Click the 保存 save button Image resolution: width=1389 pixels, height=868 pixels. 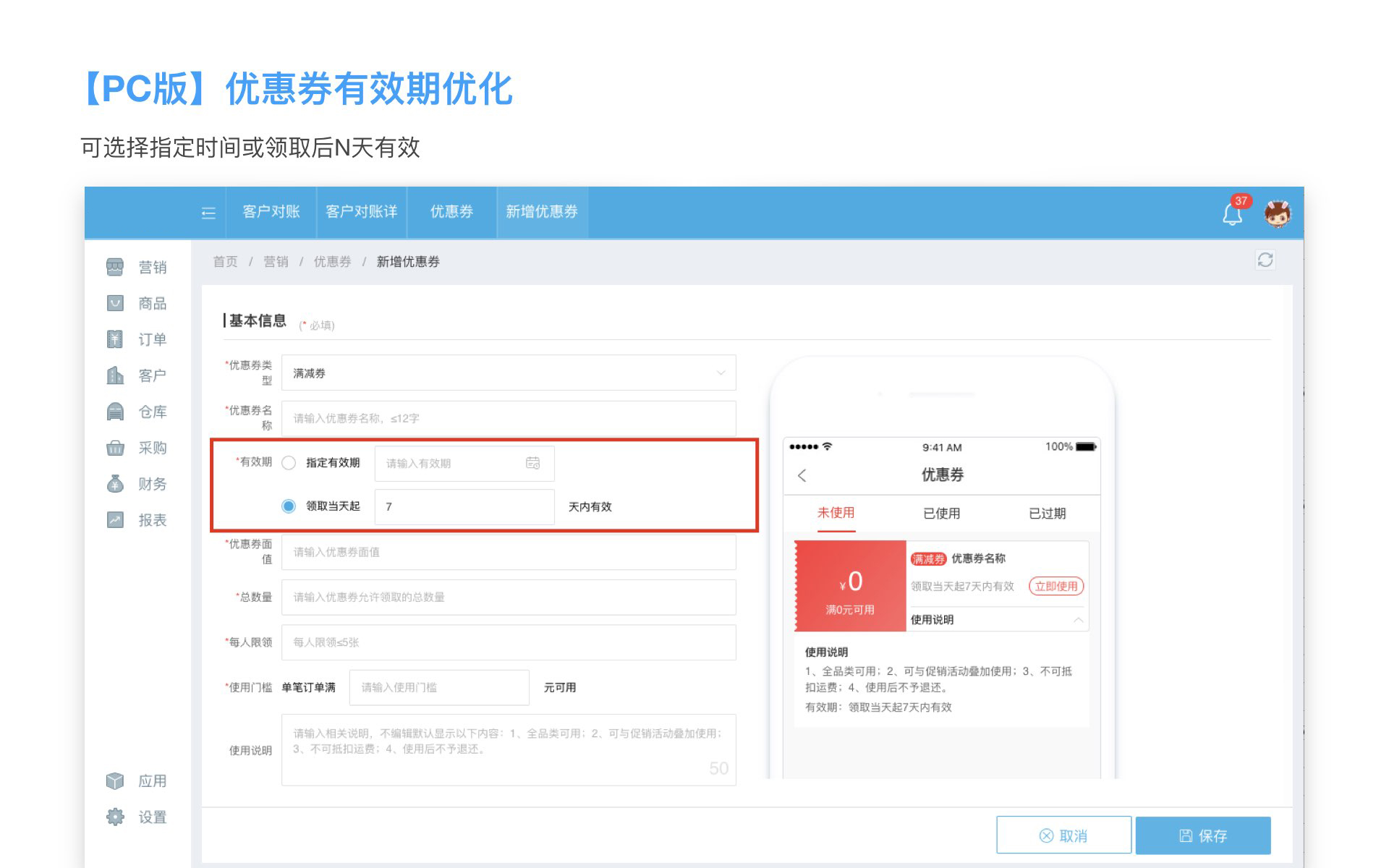tap(1202, 835)
